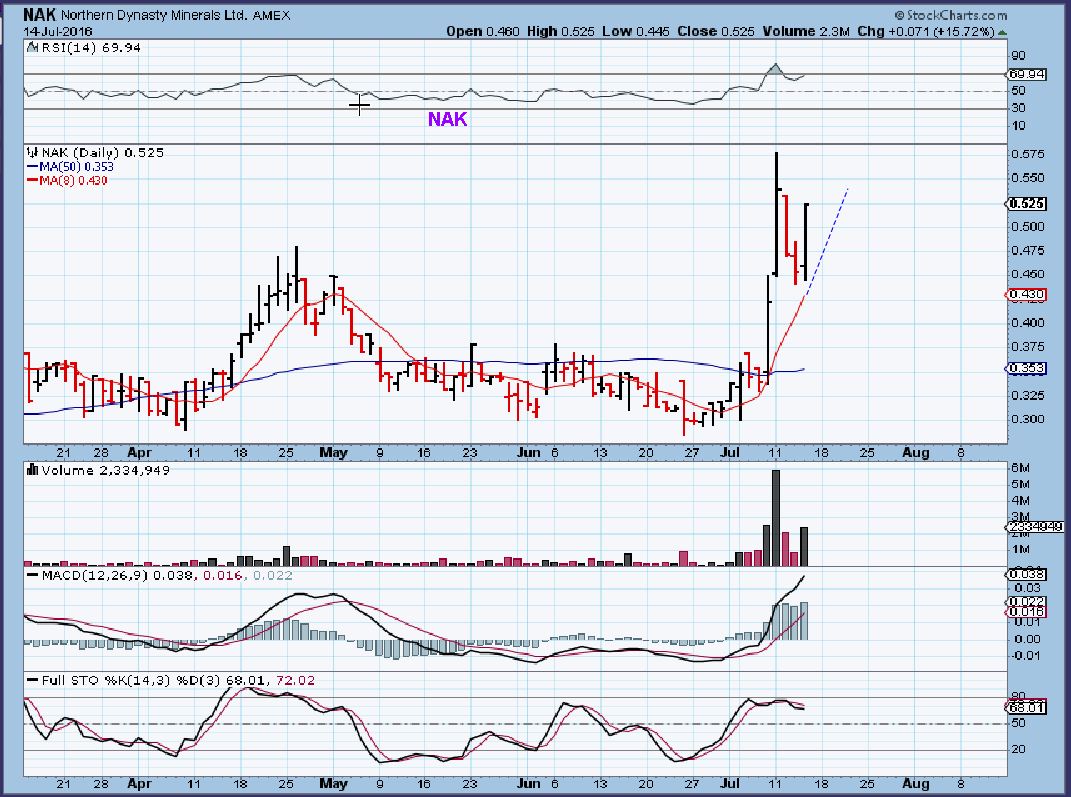1071x797 pixels.
Task: Open the StockCharts.com link
Action: click(x=956, y=15)
